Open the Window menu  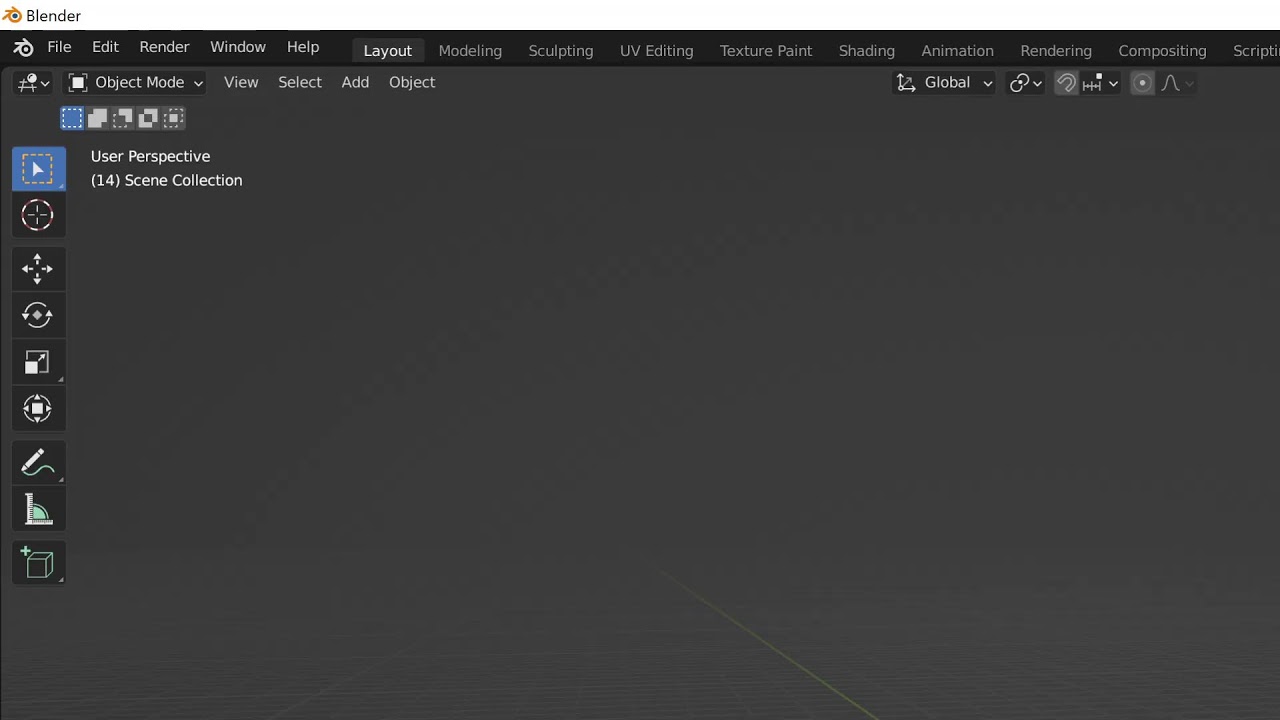pos(238,47)
